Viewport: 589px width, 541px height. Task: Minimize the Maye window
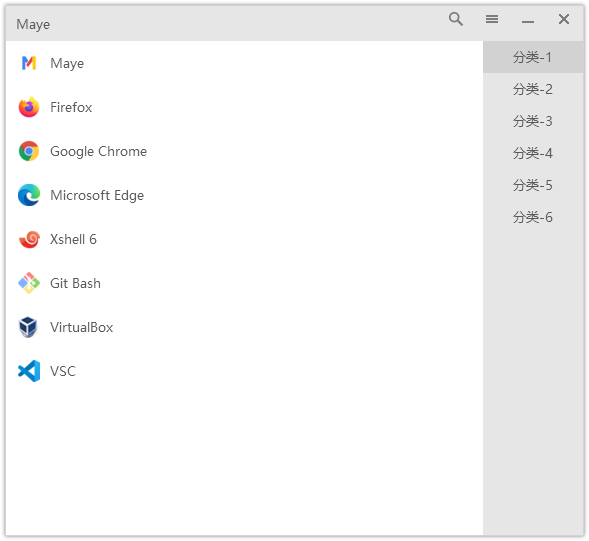tap(528, 20)
